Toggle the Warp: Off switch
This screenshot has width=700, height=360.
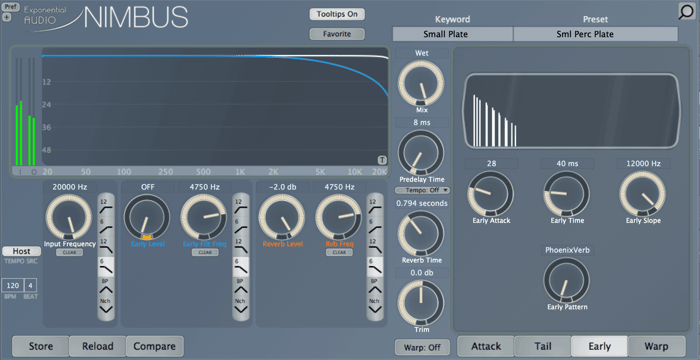click(422, 347)
